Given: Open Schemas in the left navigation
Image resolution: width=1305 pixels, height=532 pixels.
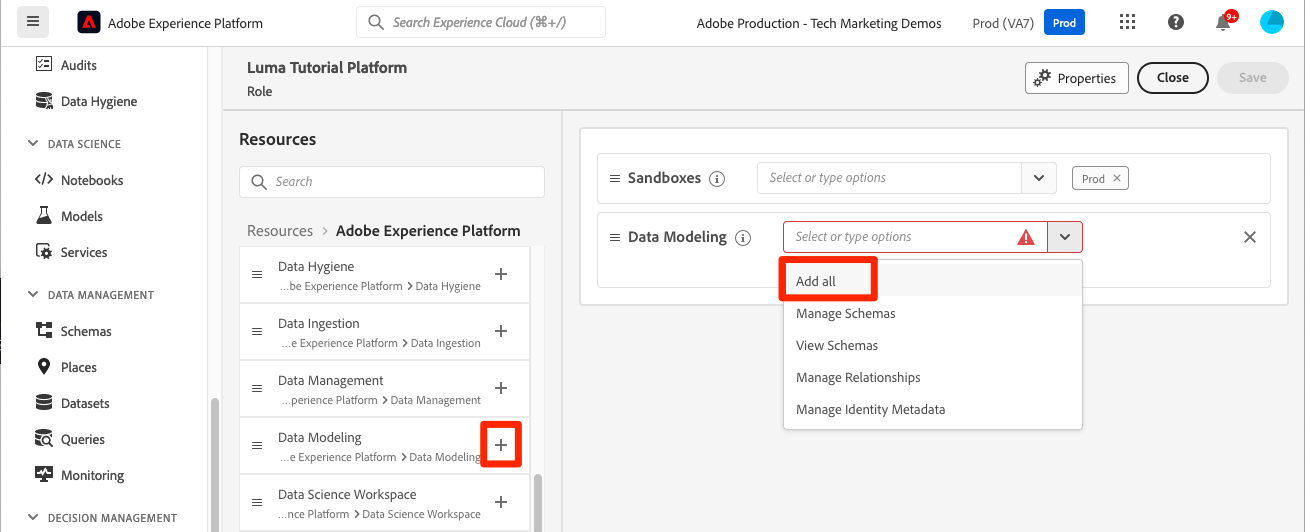Looking at the screenshot, I should (85, 331).
